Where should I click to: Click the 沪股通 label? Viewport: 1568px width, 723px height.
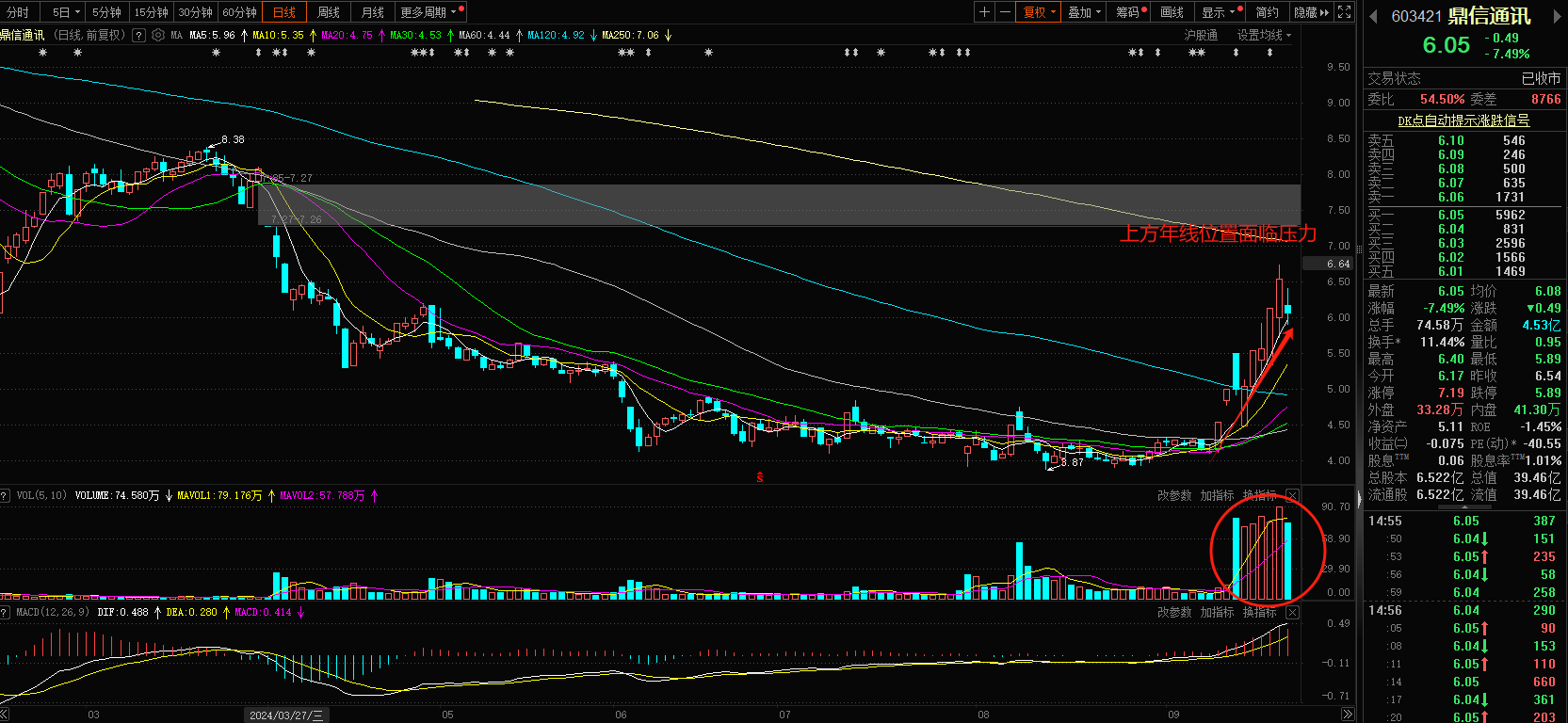(1200, 35)
